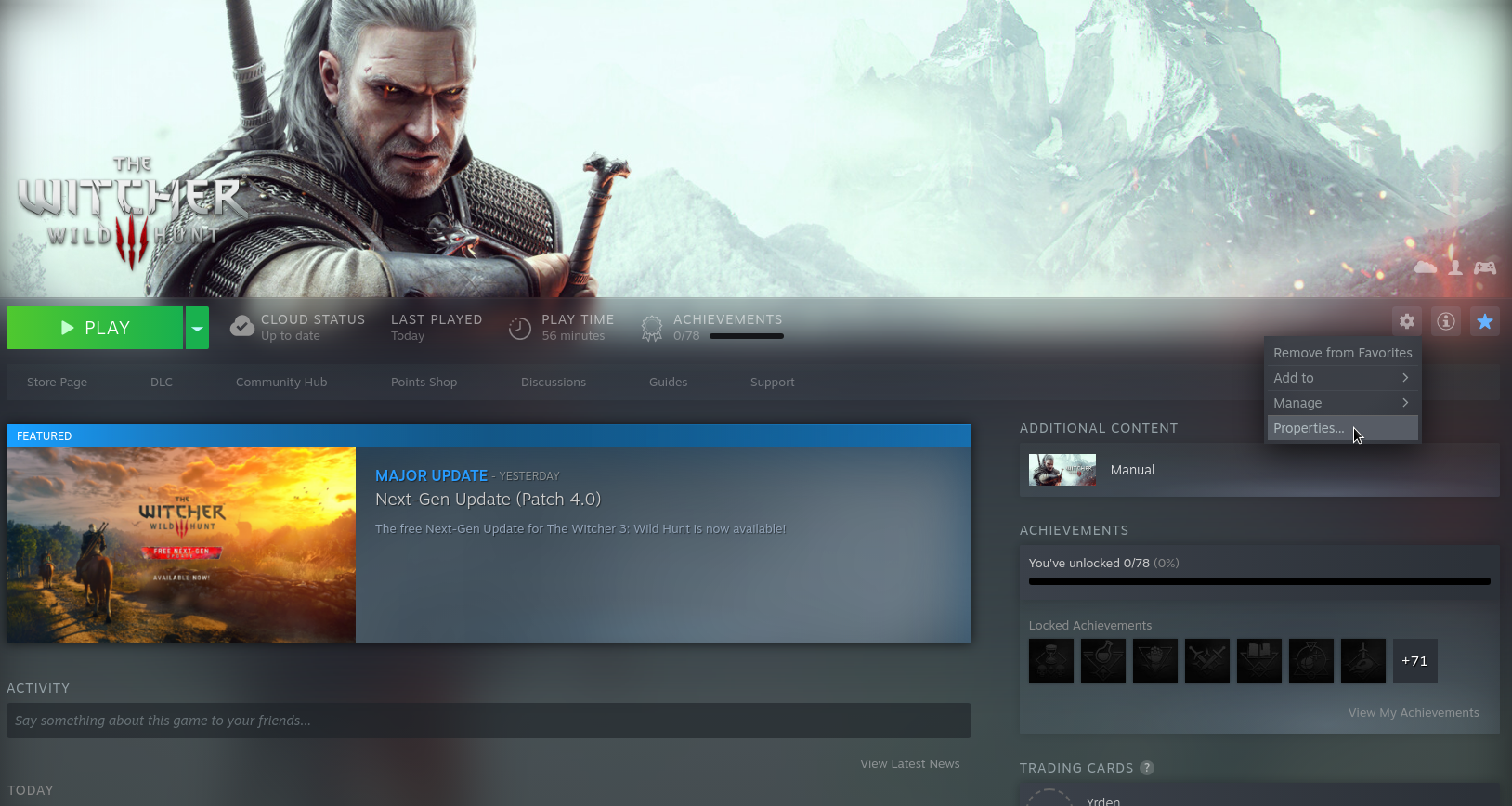Image resolution: width=1512 pixels, height=806 pixels.
Task: Open the game info icon
Action: [x=1446, y=321]
